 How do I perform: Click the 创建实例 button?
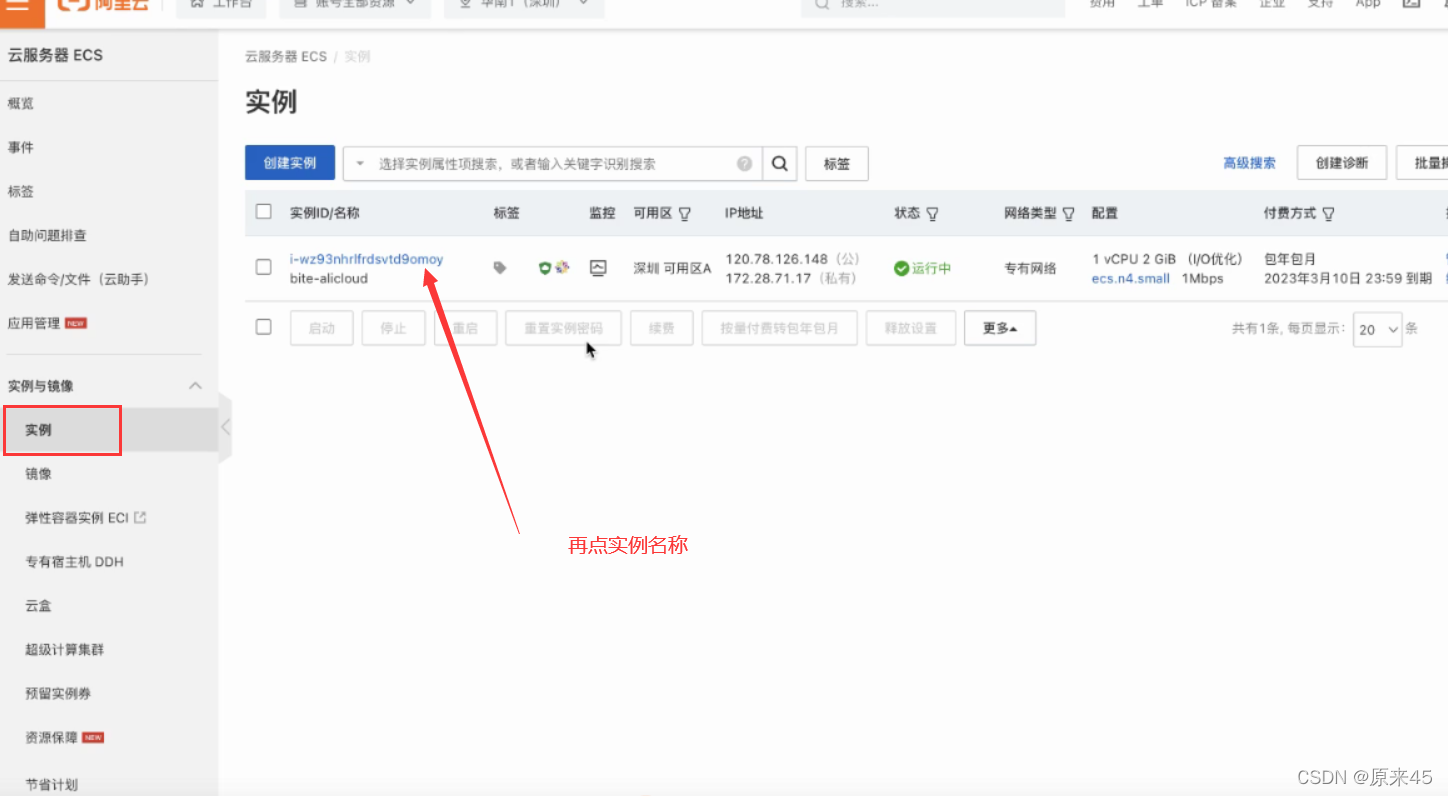(290, 163)
